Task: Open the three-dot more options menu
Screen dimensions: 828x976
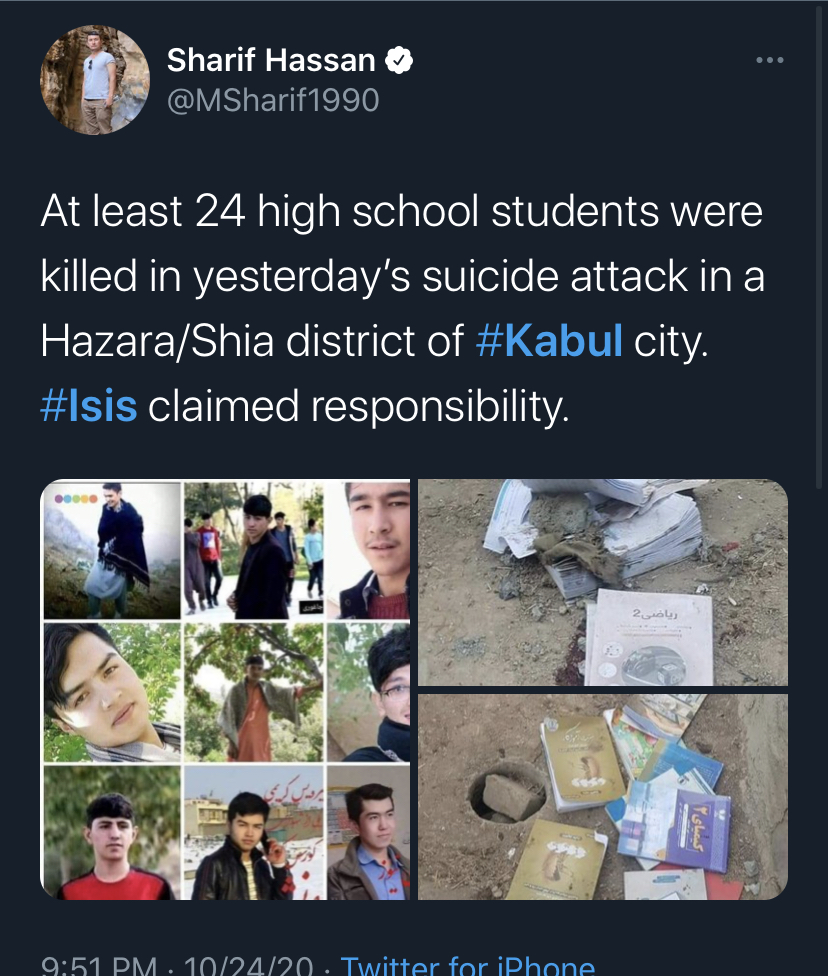Action: coord(769,60)
